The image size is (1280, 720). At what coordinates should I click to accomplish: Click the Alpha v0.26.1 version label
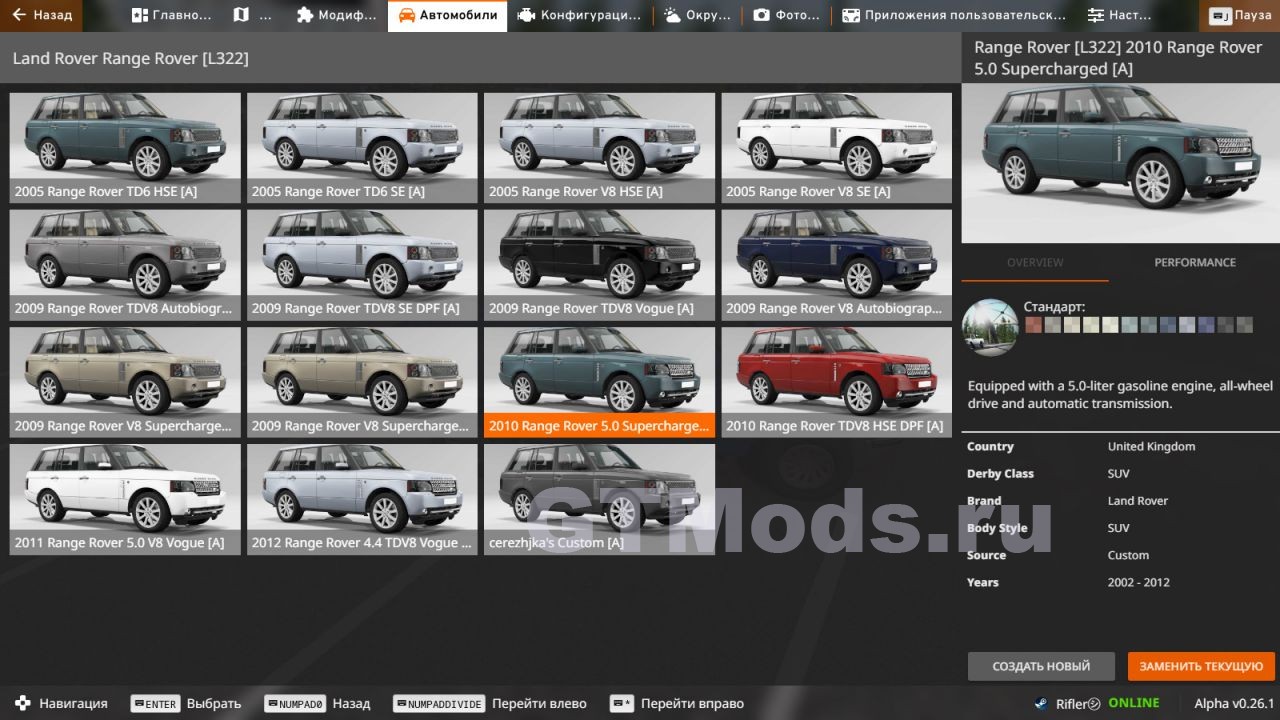click(x=1234, y=703)
